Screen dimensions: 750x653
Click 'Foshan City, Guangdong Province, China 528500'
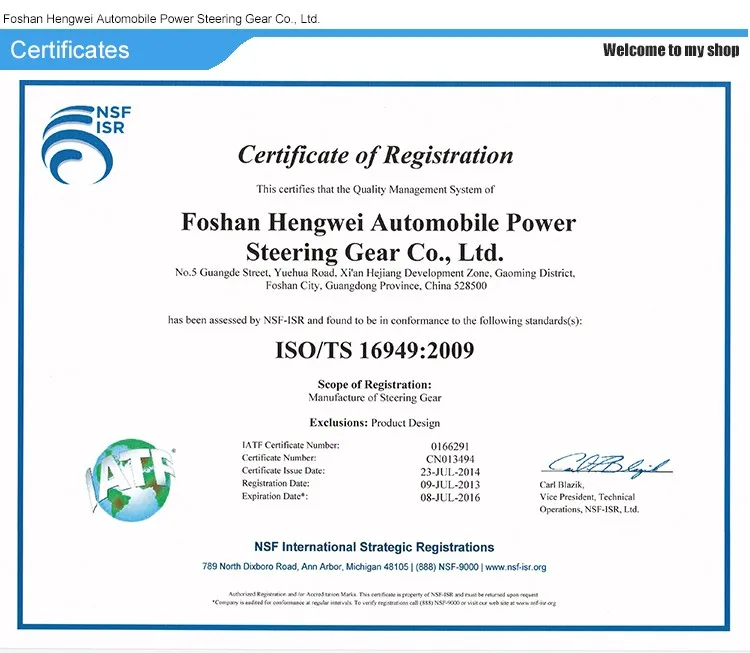pos(376,286)
